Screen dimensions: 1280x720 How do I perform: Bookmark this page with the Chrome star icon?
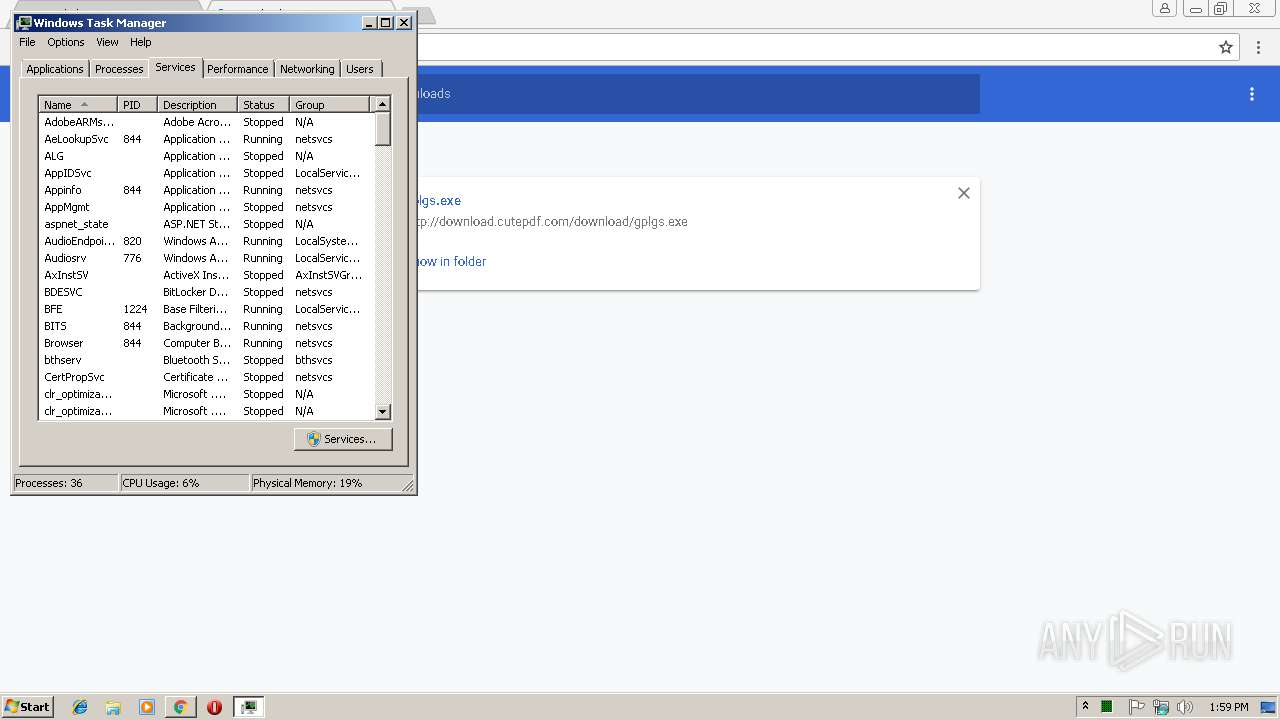(x=1226, y=47)
